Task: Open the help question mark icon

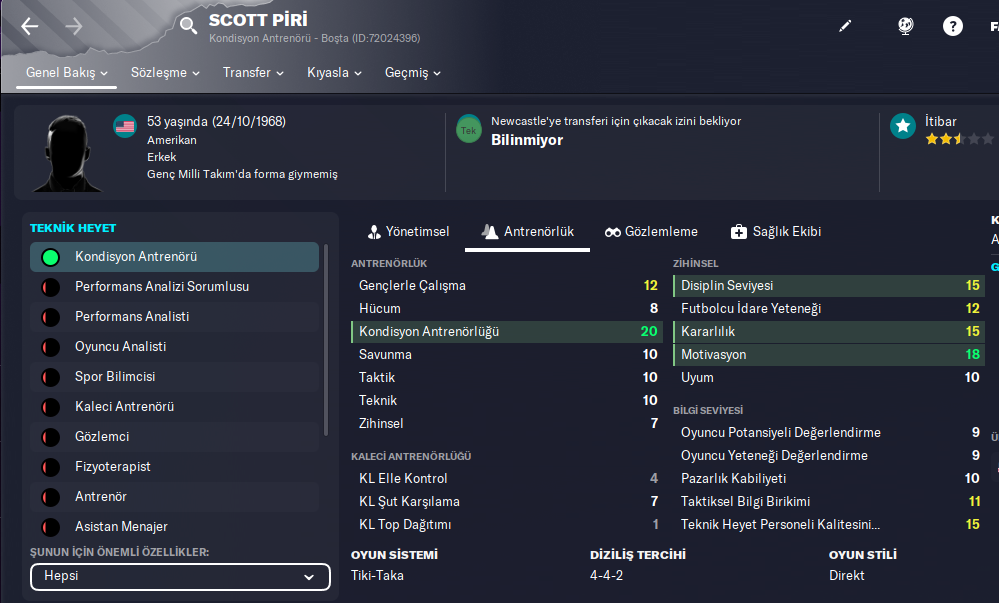Action: click(953, 26)
